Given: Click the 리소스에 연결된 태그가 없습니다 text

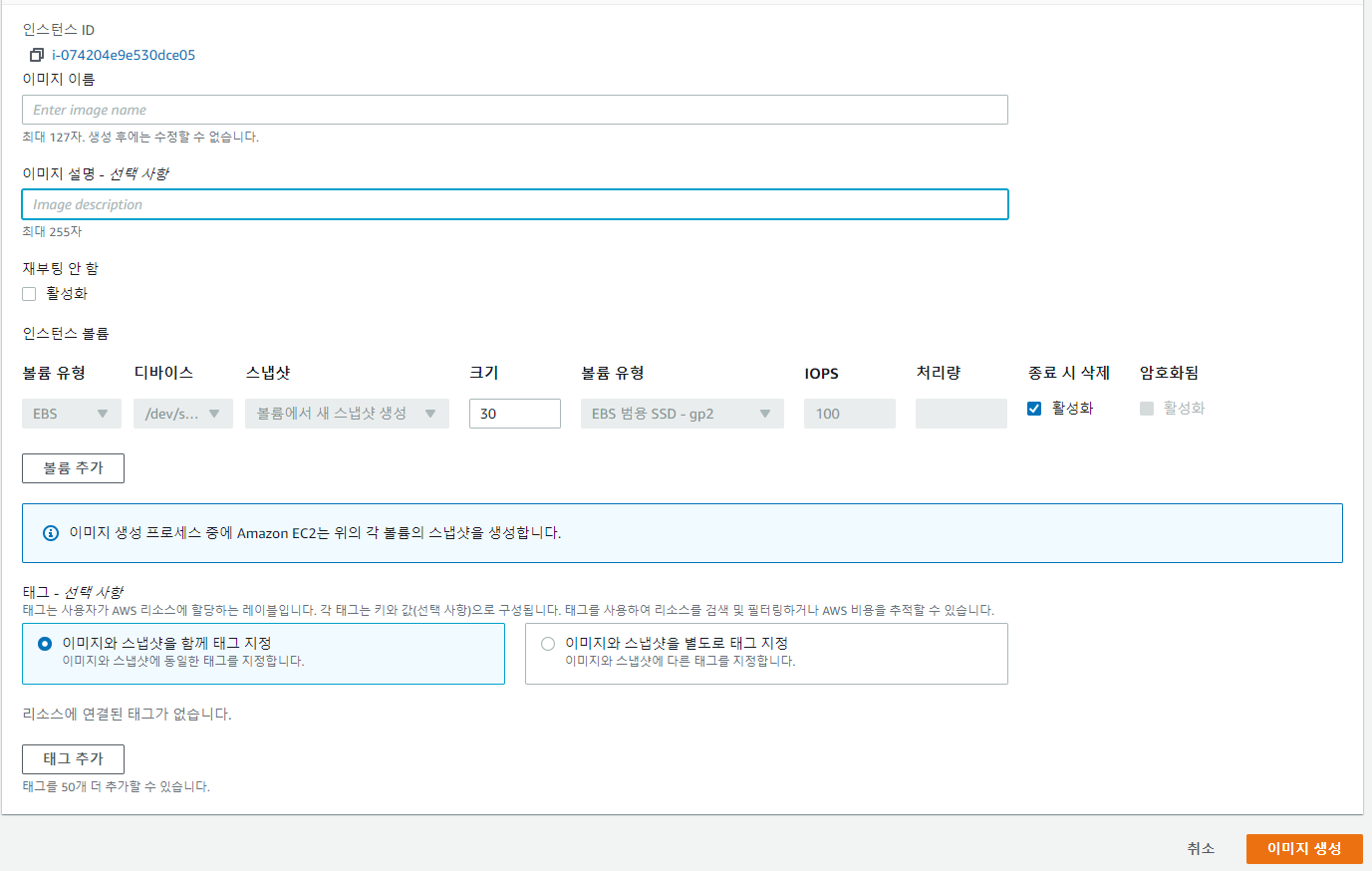Looking at the screenshot, I should (128, 715).
